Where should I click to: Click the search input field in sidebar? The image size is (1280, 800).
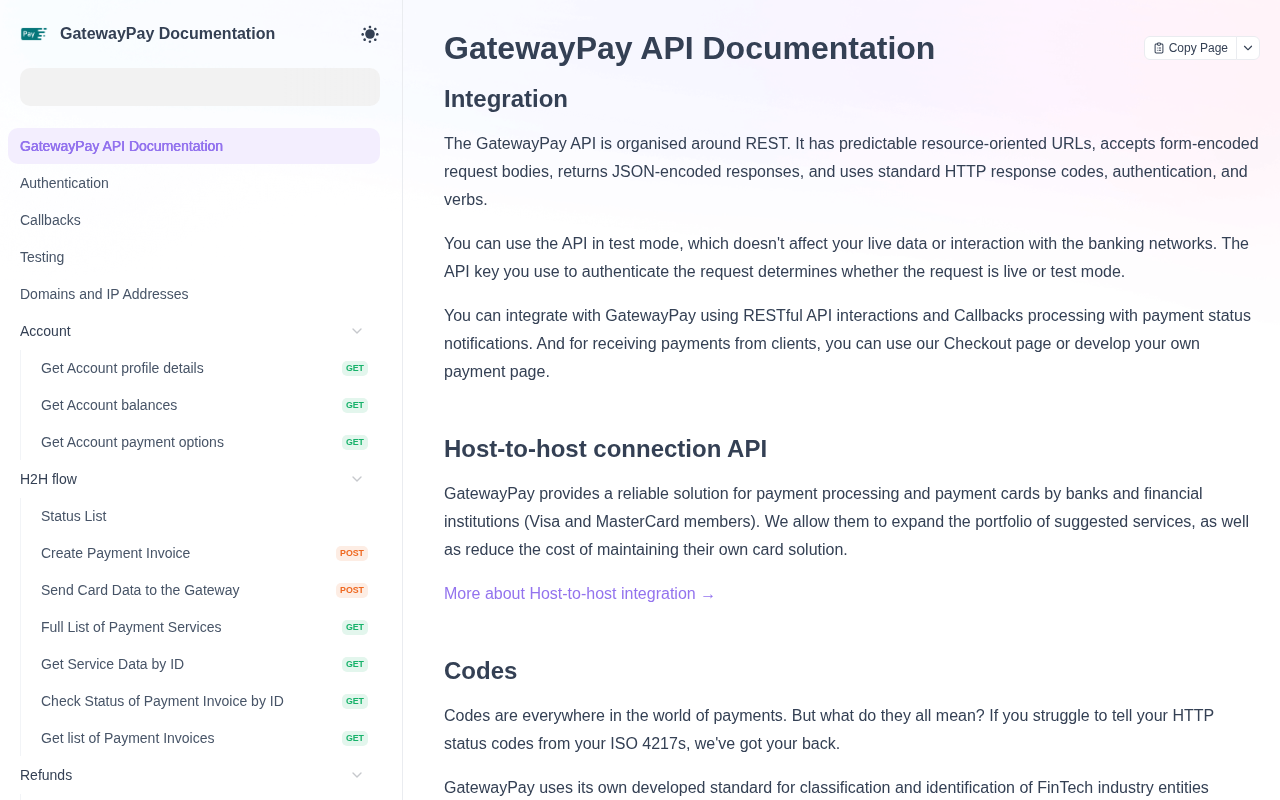pos(200,87)
